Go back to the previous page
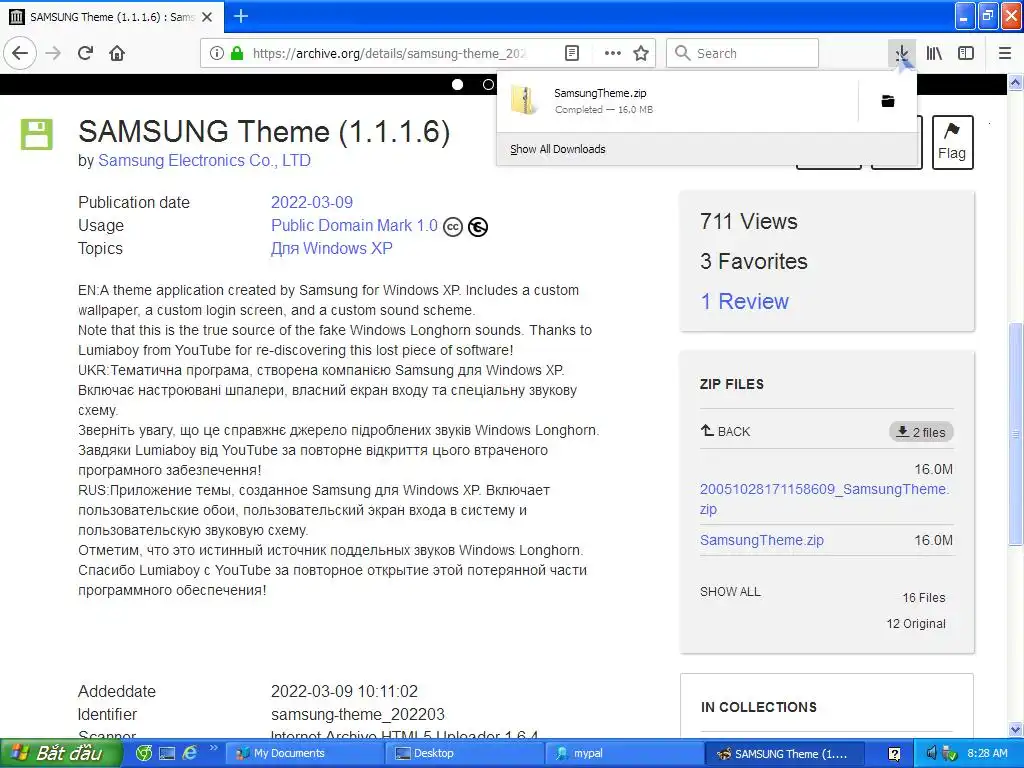Screen dimensions: 1024x768 tap(20, 53)
